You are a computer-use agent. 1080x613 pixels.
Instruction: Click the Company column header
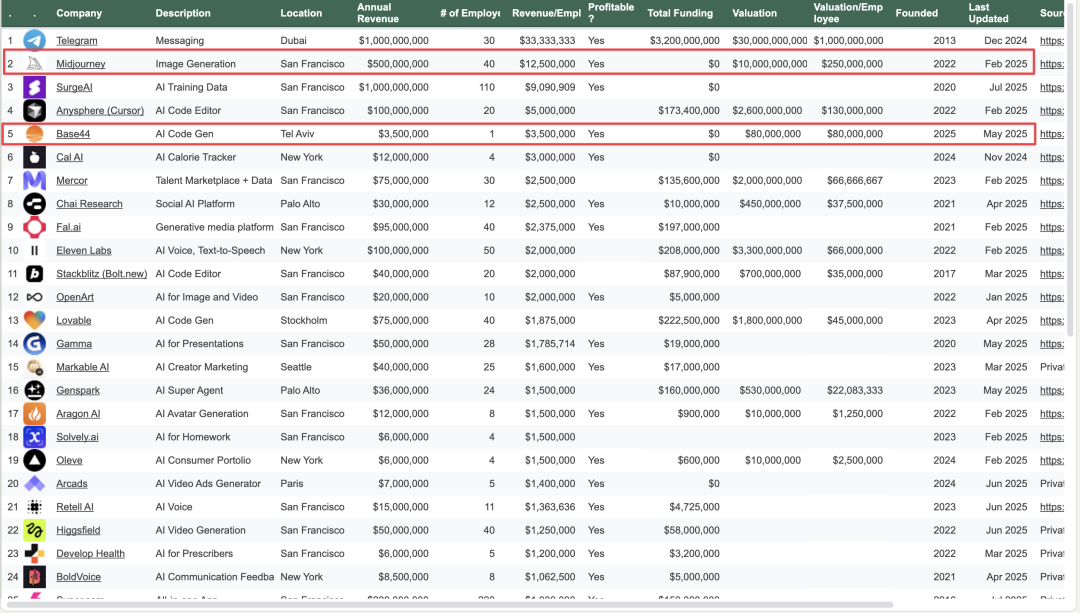[79, 13]
